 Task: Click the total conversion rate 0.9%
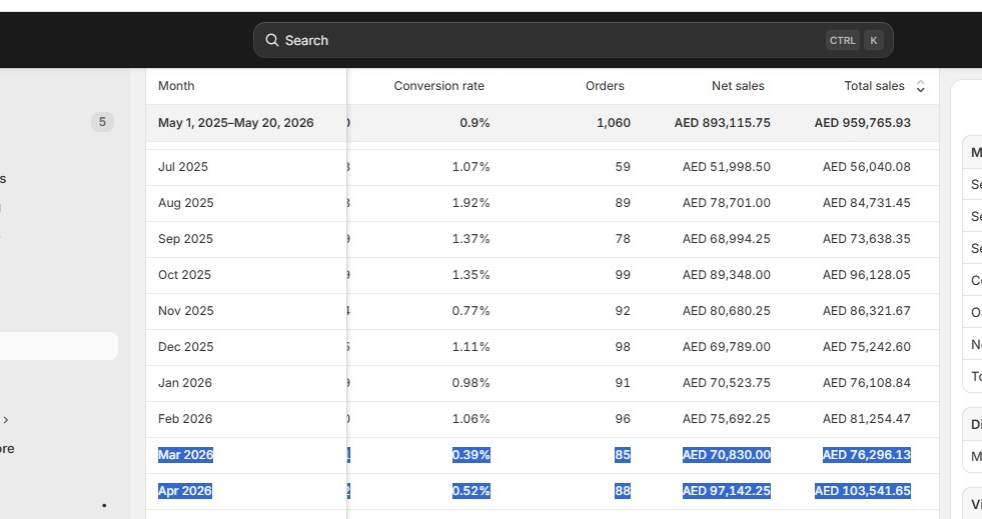click(x=475, y=123)
